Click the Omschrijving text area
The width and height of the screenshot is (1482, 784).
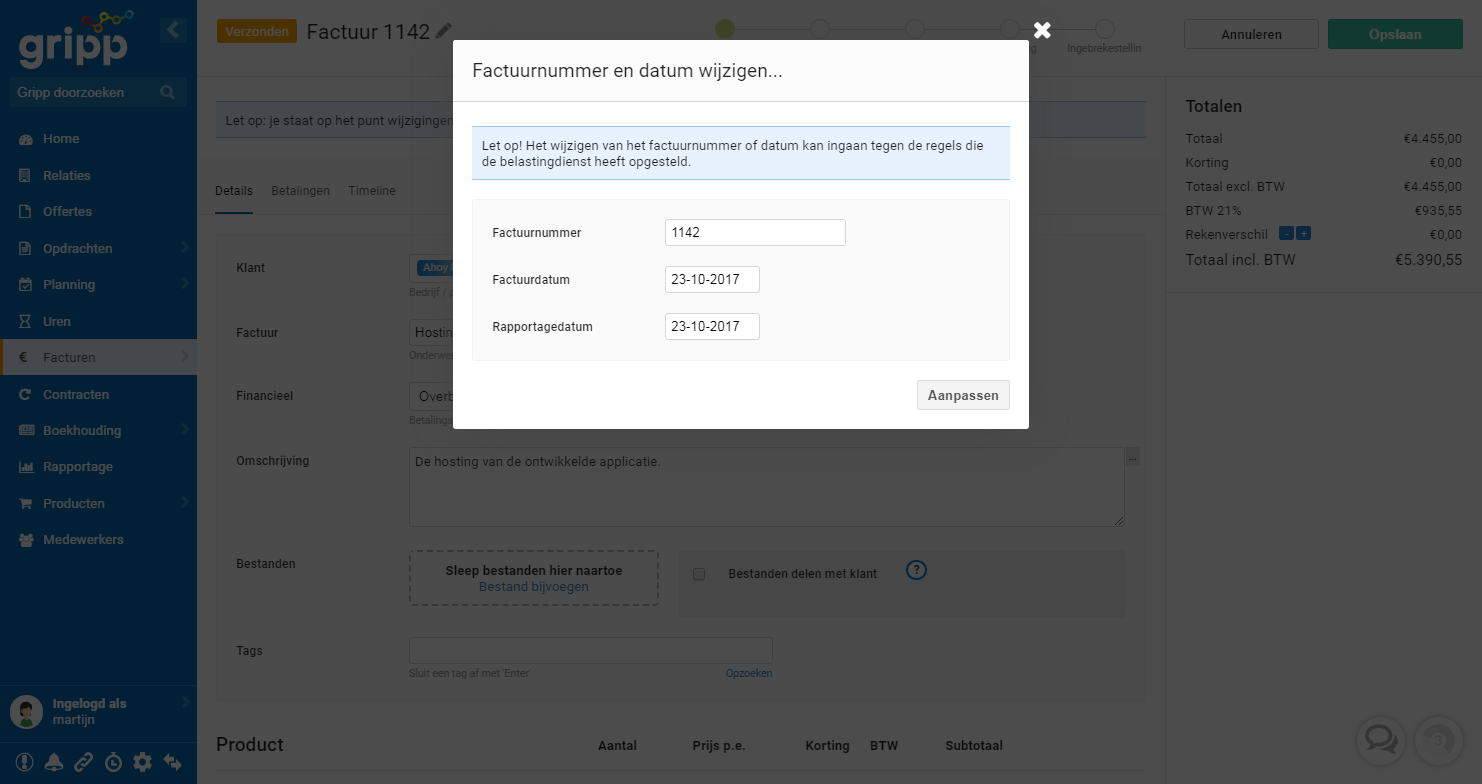[766, 487]
